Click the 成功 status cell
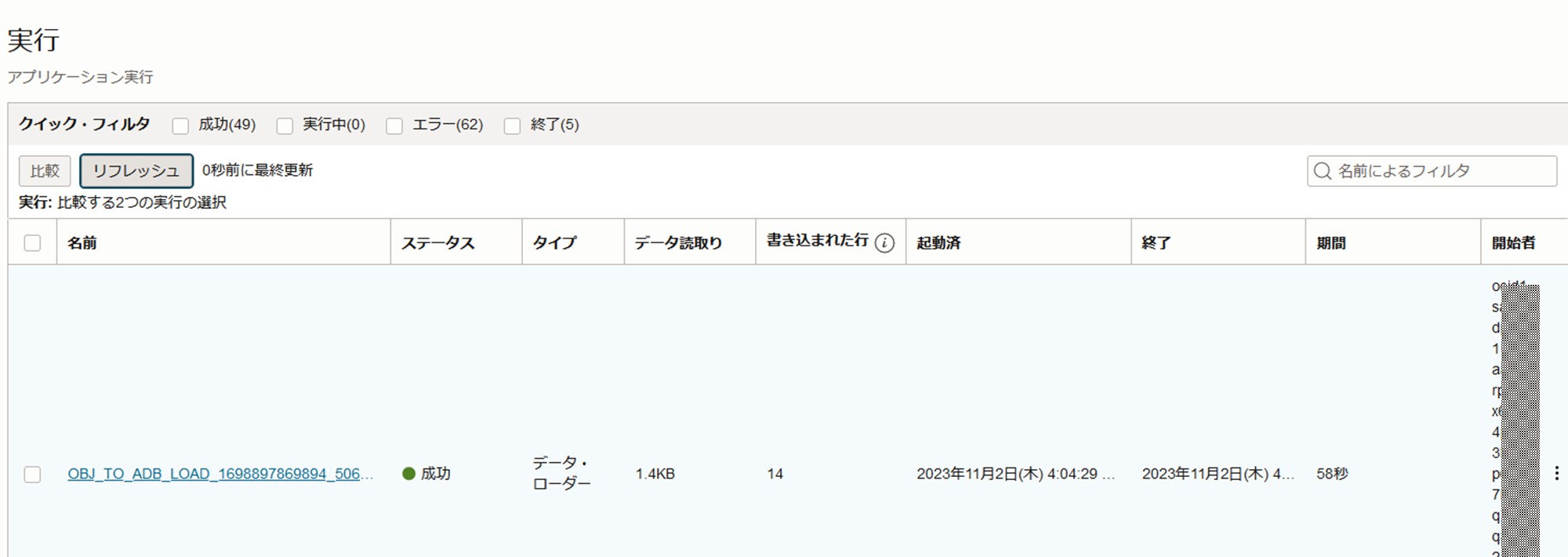Screen dimensions: 1568x557 426,474
